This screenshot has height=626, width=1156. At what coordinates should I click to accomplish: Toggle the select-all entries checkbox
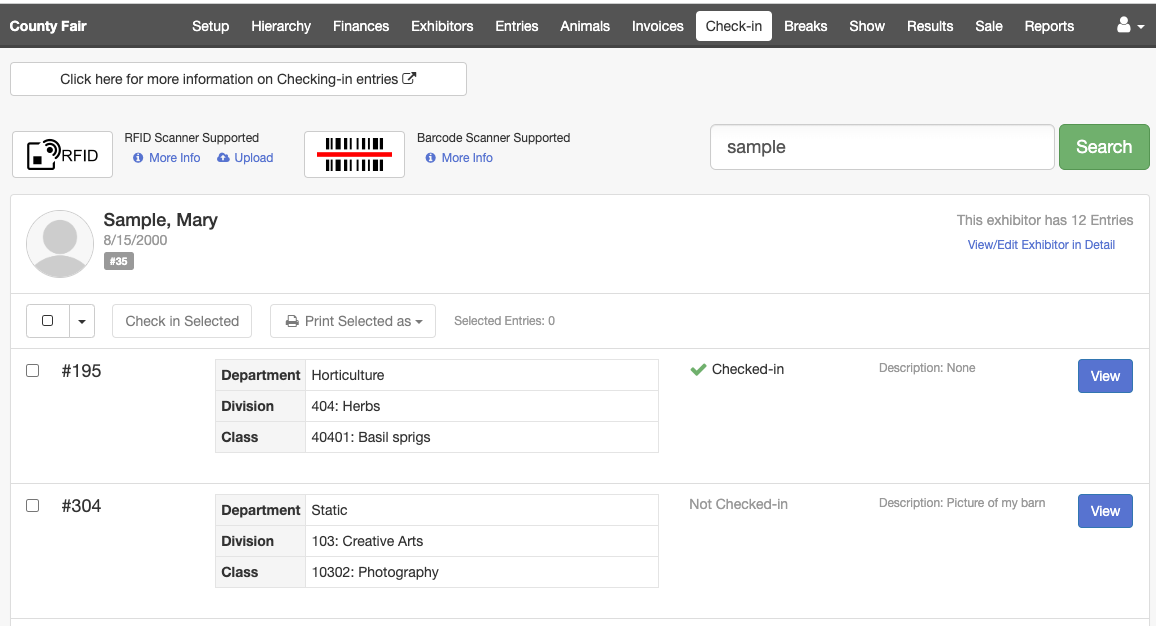47,321
